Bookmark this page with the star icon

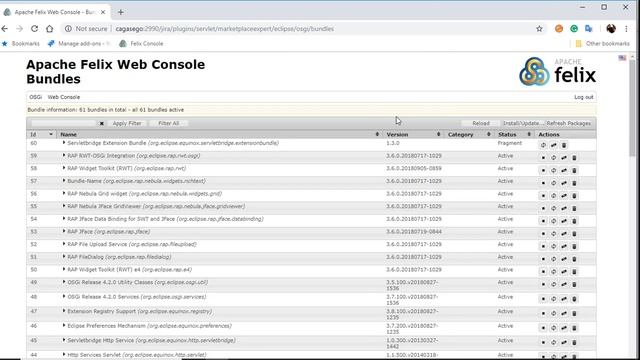(539, 29)
